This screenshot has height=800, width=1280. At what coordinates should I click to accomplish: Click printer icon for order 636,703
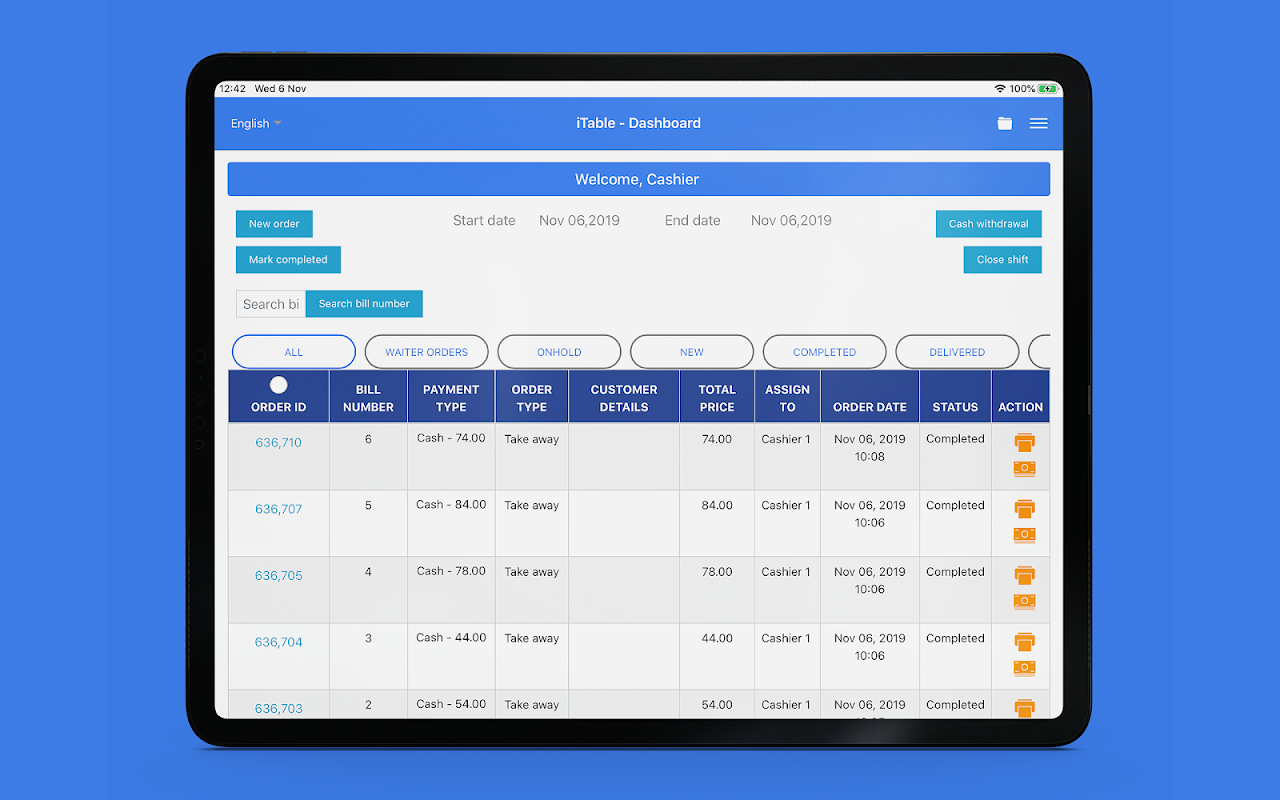(x=1024, y=708)
